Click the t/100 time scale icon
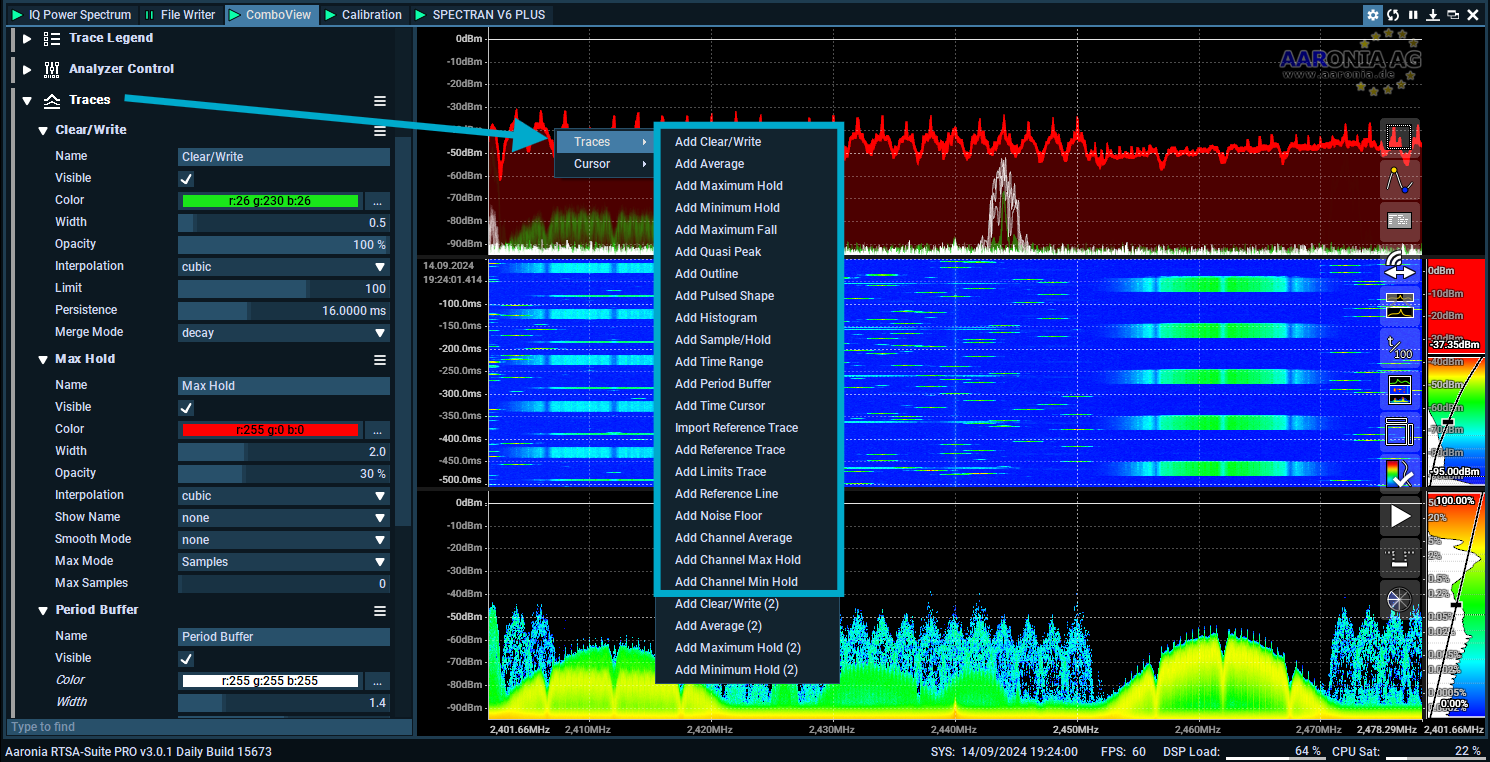This screenshot has height=762, width=1490. point(1400,348)
